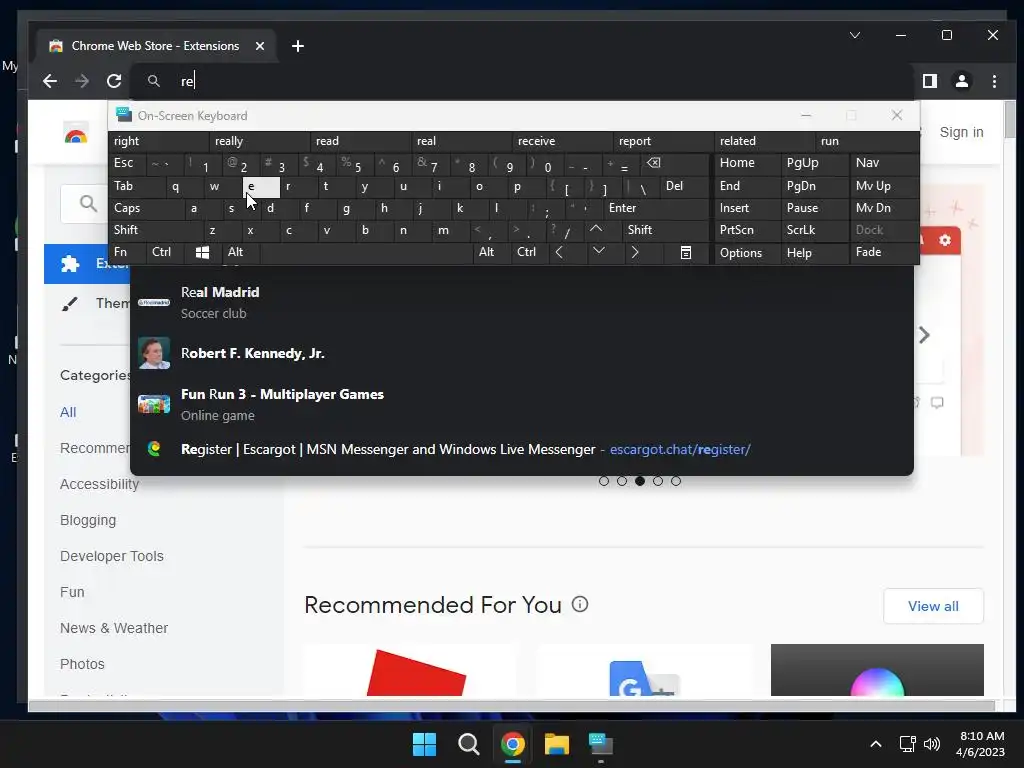Click the settings gear on the carousel banner

944,240
